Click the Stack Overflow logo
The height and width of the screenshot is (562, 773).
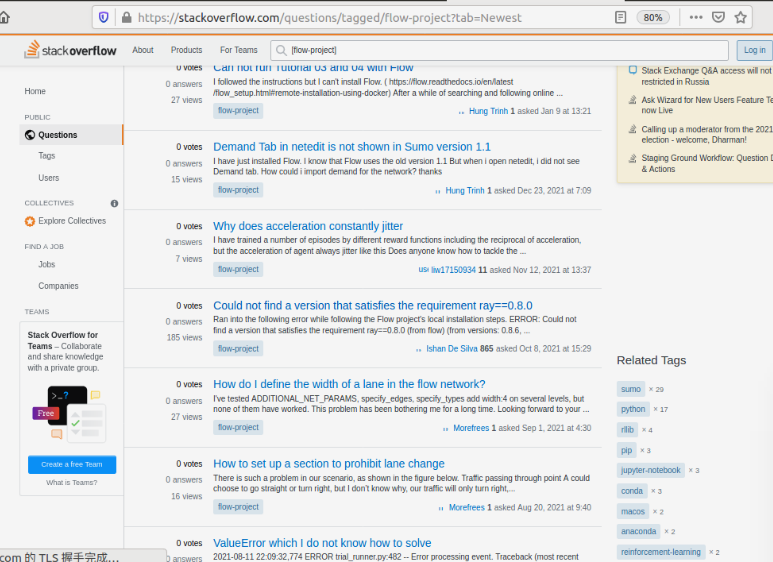click(x=70, y=50)
